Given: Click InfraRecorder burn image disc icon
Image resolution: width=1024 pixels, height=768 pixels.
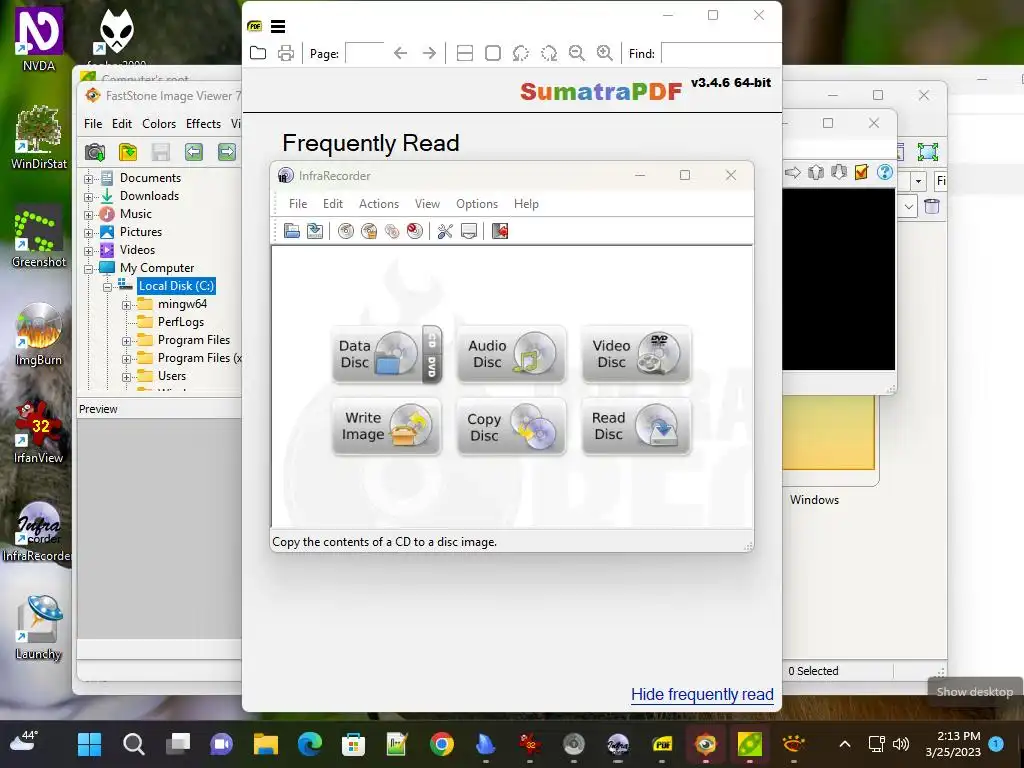Looking at the screenshot, I should (x=369, y=231).
